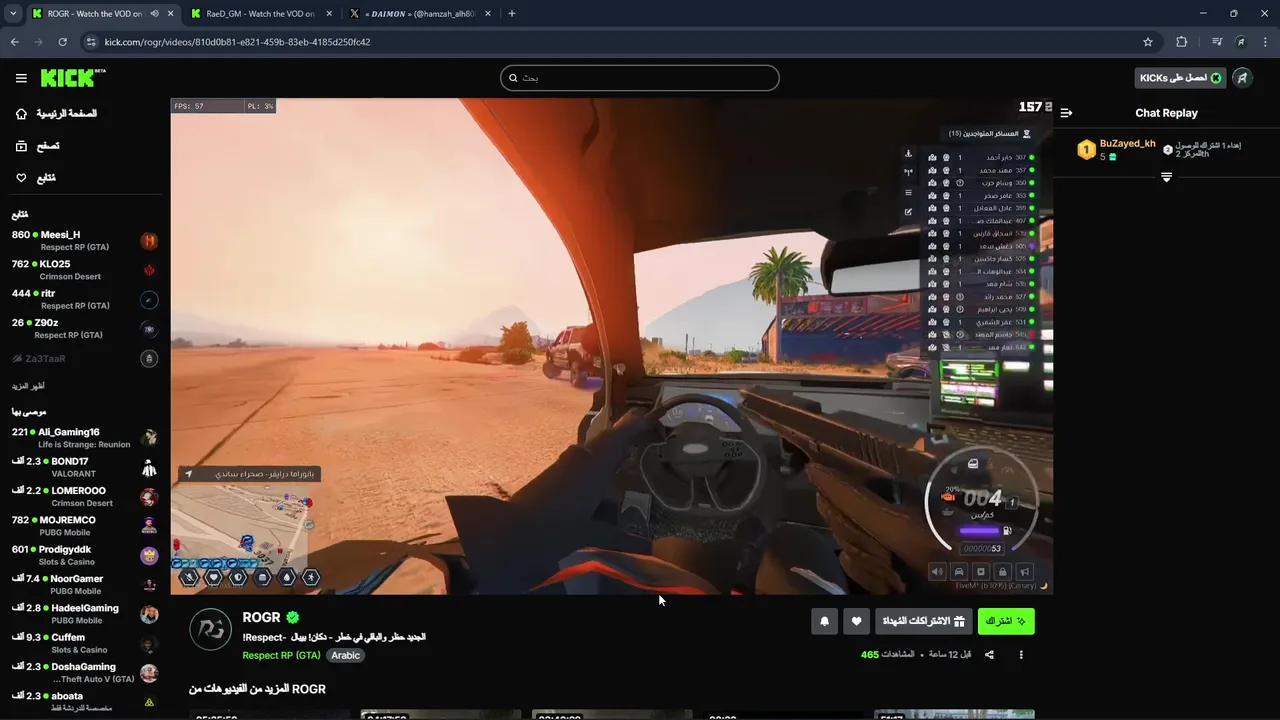Click the gift subscriptions button
This screenshot has height=720, width=1280.
point(924,621)
